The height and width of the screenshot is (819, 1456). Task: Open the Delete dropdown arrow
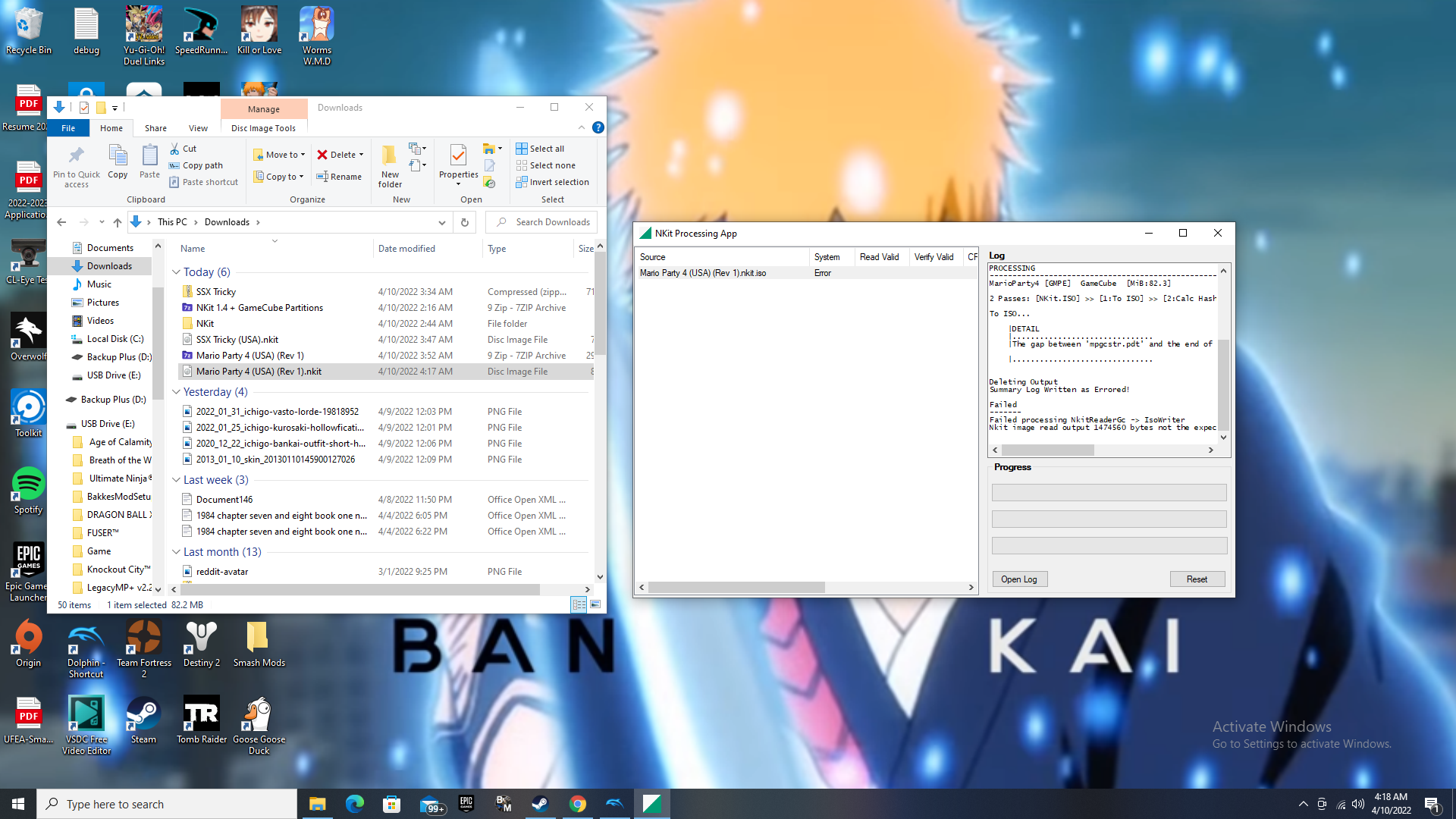point(361,155)
